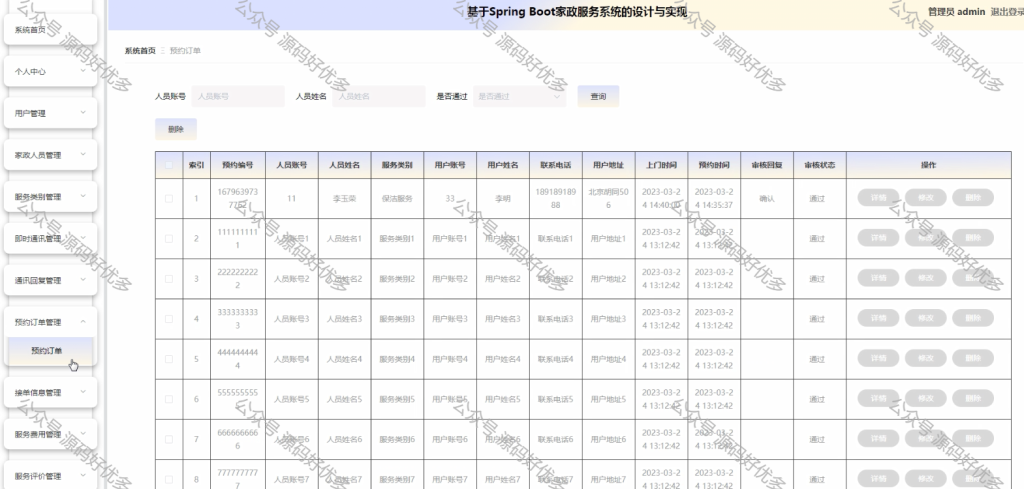Go to 系统首页 breadcrumb link
The width and height of the screenshot is (1024, 489).
pos(140,50)
